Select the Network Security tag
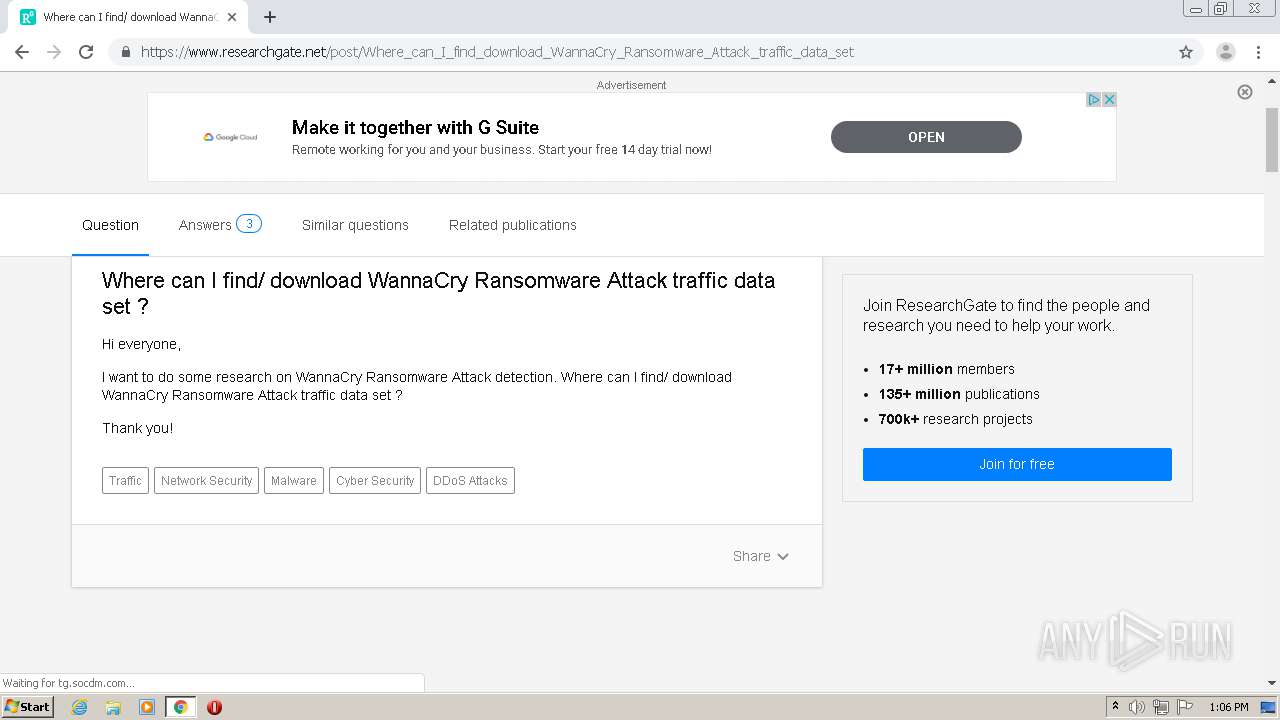Viewport: 1280px width, 720px height. (206, 481)
